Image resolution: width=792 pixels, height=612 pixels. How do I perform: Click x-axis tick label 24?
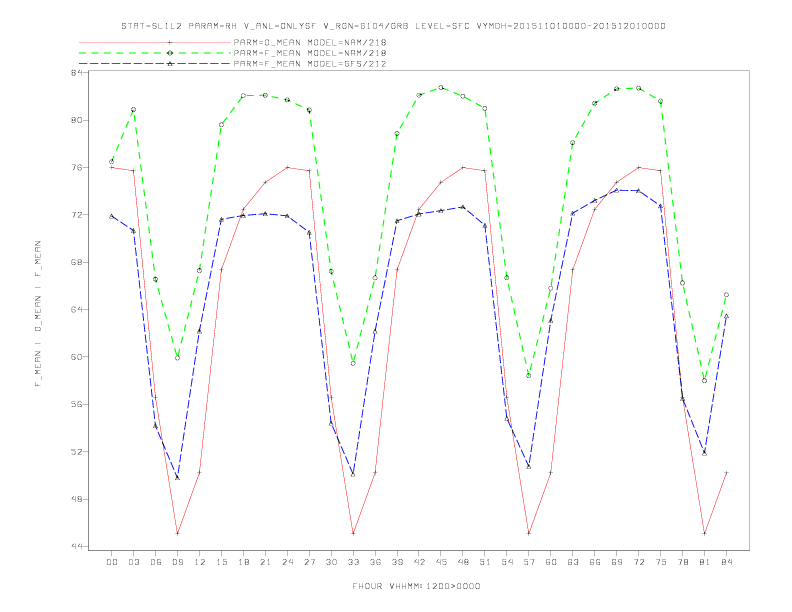point(287,562)
